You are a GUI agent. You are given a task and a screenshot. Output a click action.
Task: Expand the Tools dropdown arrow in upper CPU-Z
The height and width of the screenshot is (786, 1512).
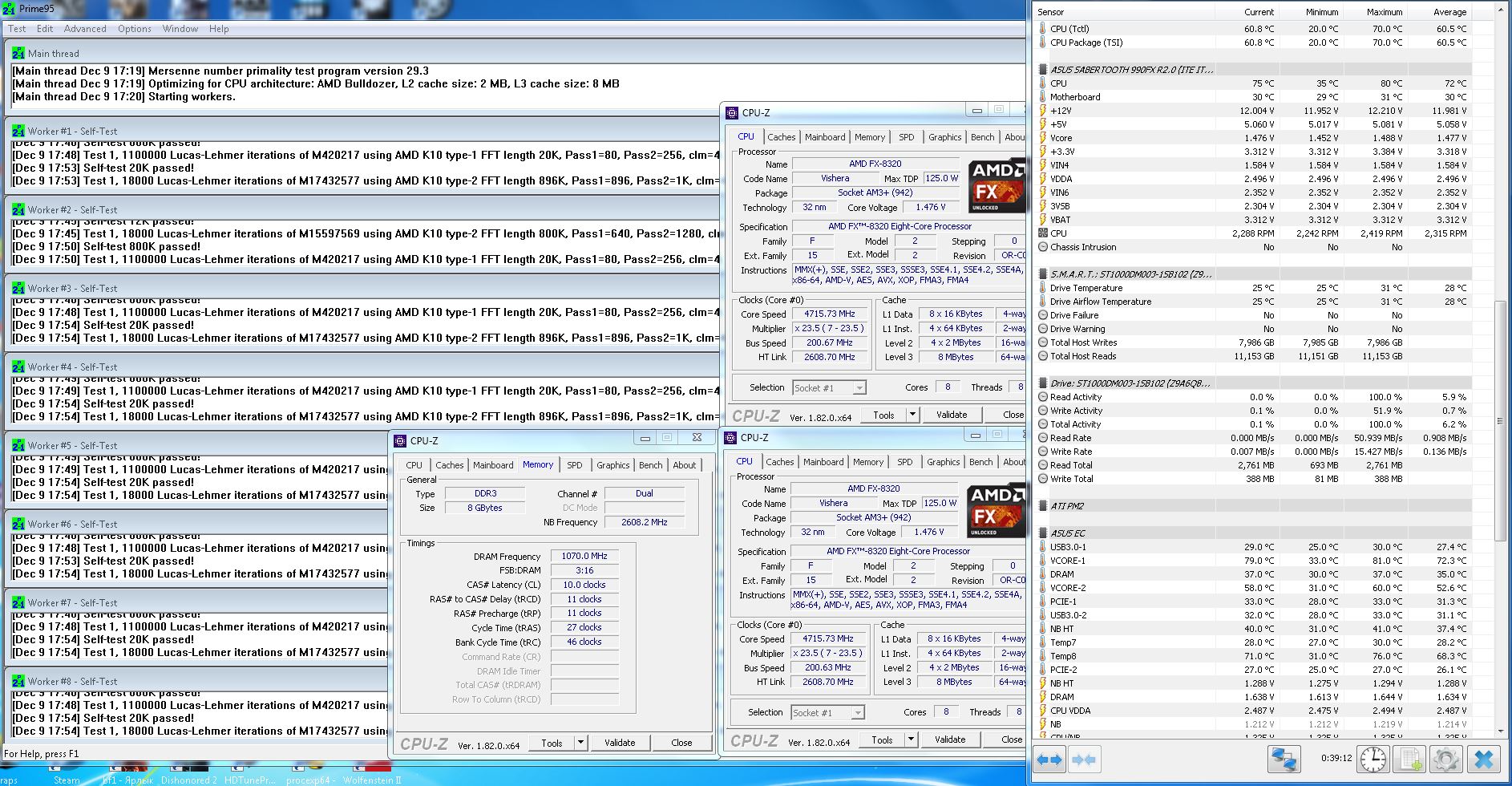pyautogui.click(x=912, y=415)
